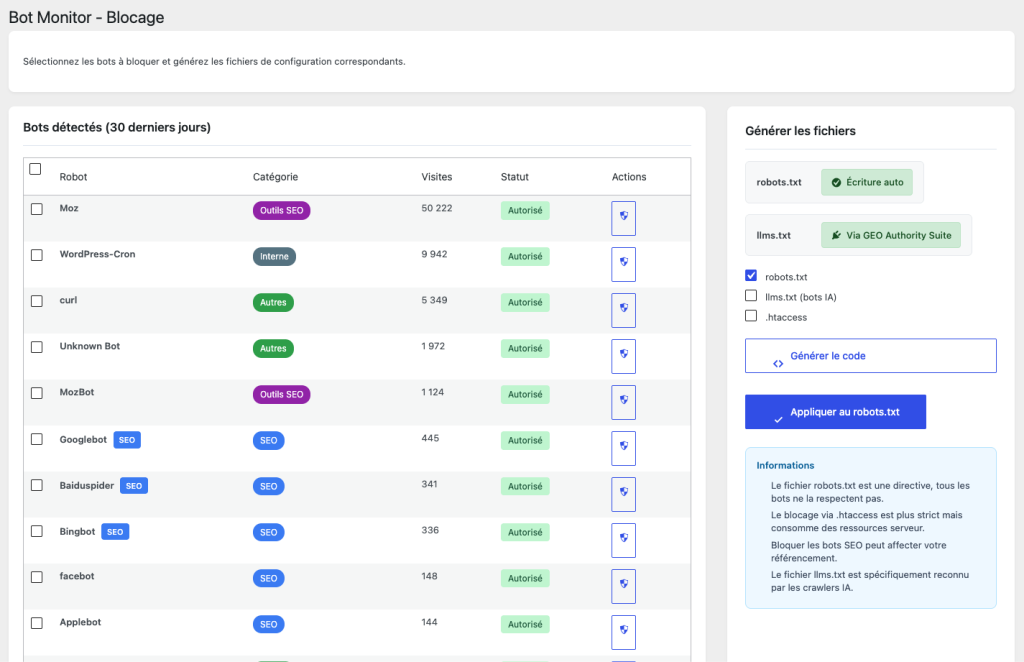This screenshot has height=662, width=1024.
Task: Select the Applebot checkbox
Action: tap(37, 623)
